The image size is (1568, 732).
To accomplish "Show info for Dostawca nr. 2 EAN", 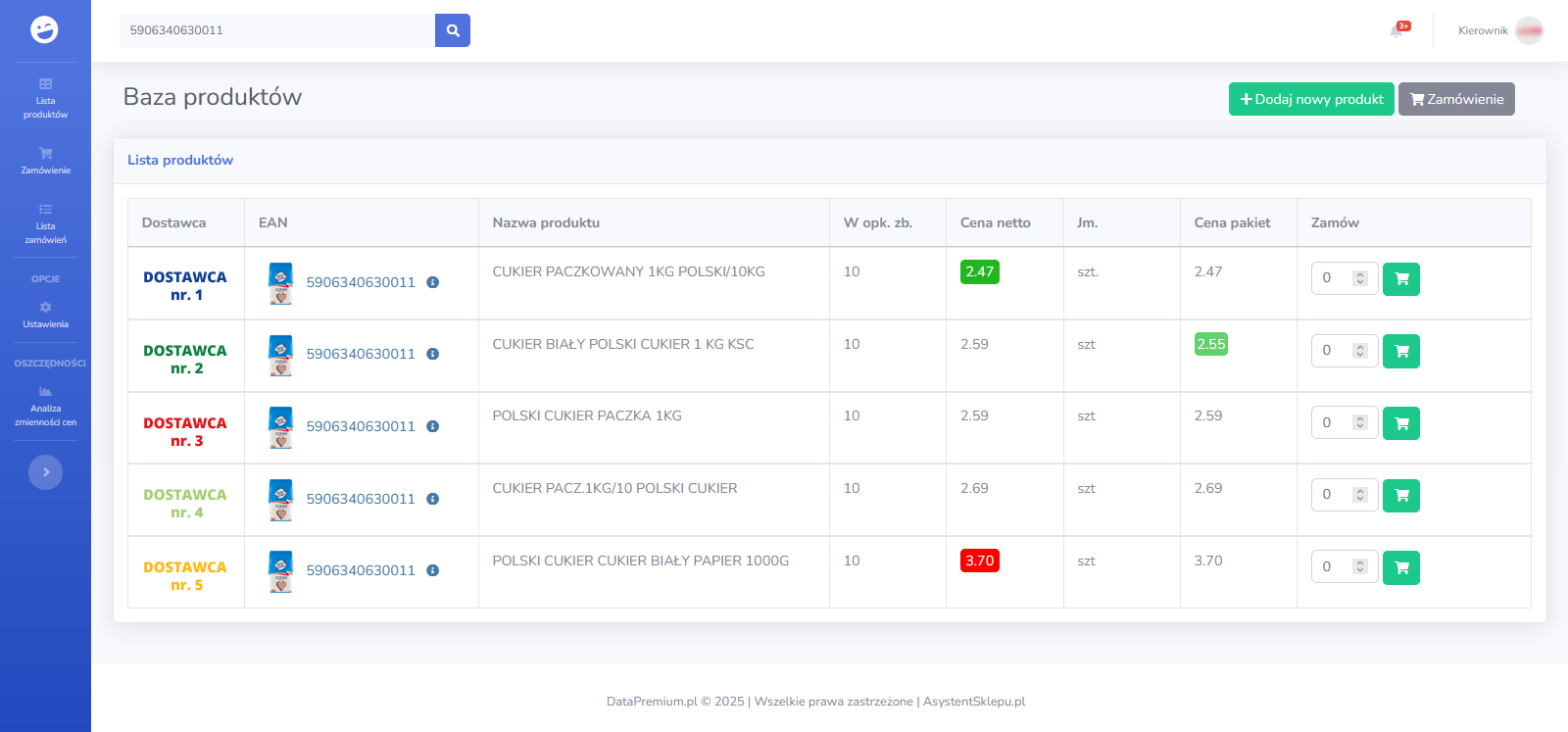I will 432,354.
